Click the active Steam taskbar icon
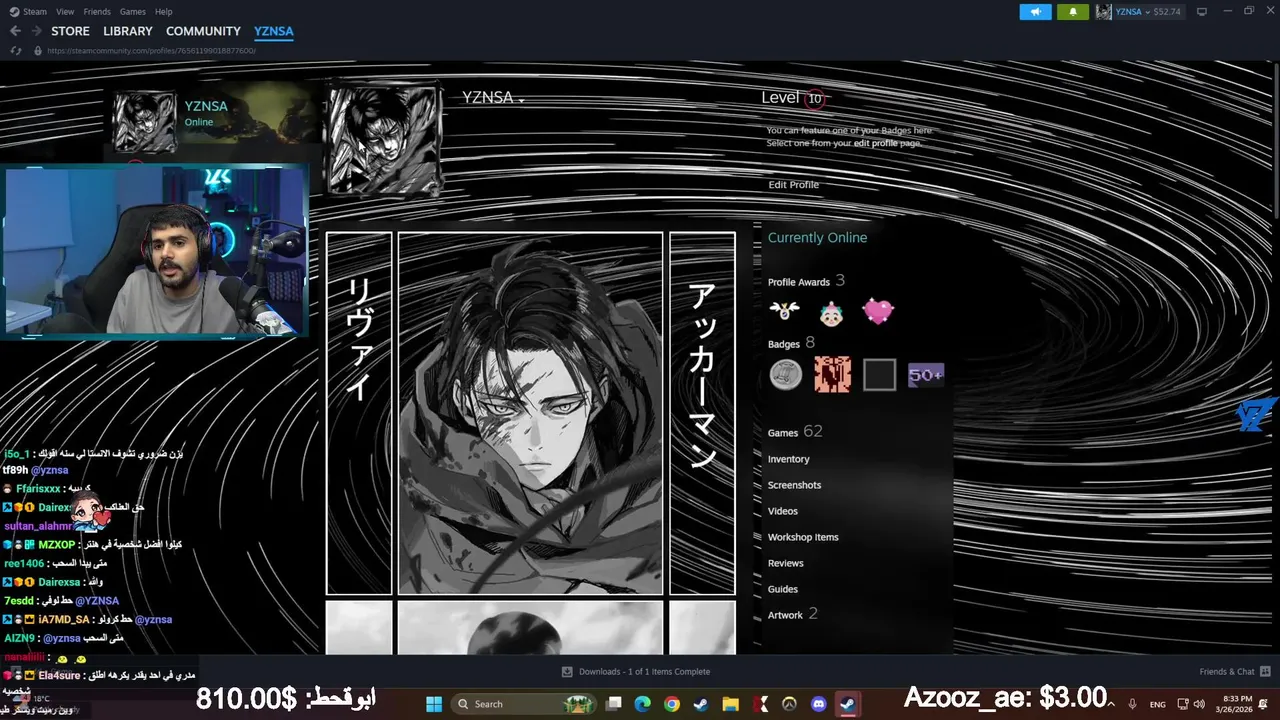This screenshot has height=720, width=1280. pos(848,704)
